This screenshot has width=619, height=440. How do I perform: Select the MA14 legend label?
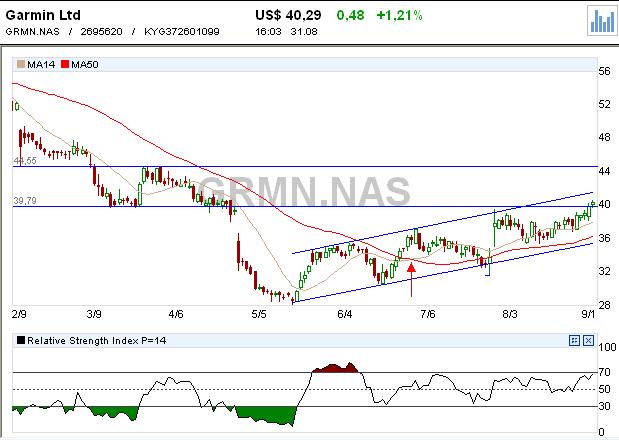(41, 64)
